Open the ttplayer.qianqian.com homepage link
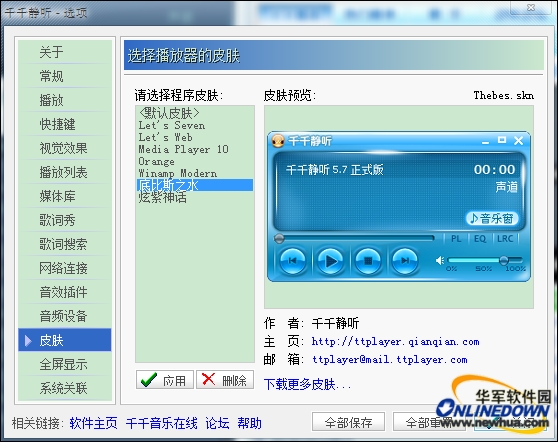Screen dimensions: 558x442 [x=395, y=342]
